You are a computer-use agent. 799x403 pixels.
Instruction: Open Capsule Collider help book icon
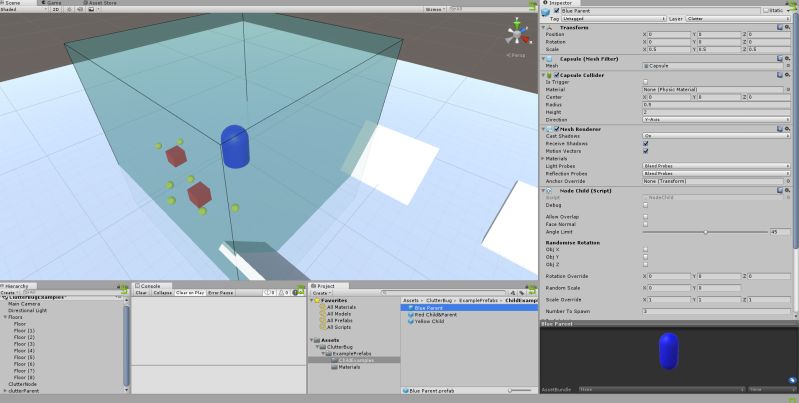point(780,75)
